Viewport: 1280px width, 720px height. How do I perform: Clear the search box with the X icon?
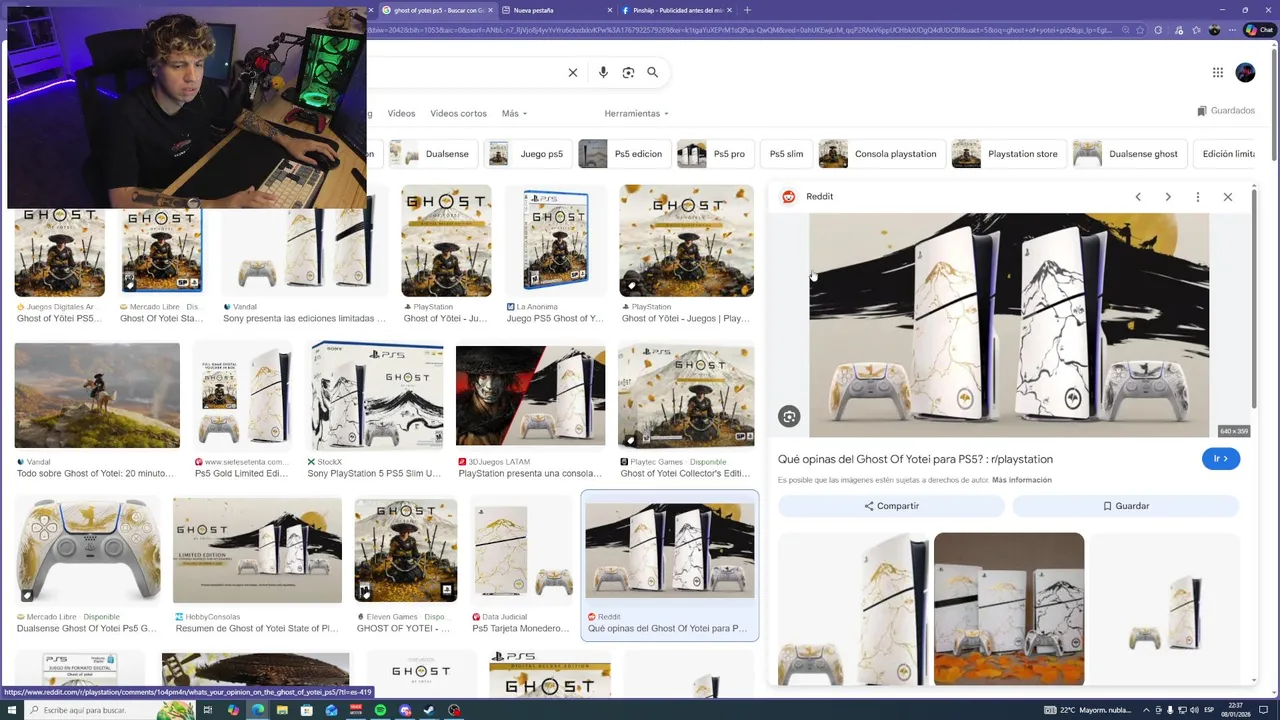(x=573, y=72)
